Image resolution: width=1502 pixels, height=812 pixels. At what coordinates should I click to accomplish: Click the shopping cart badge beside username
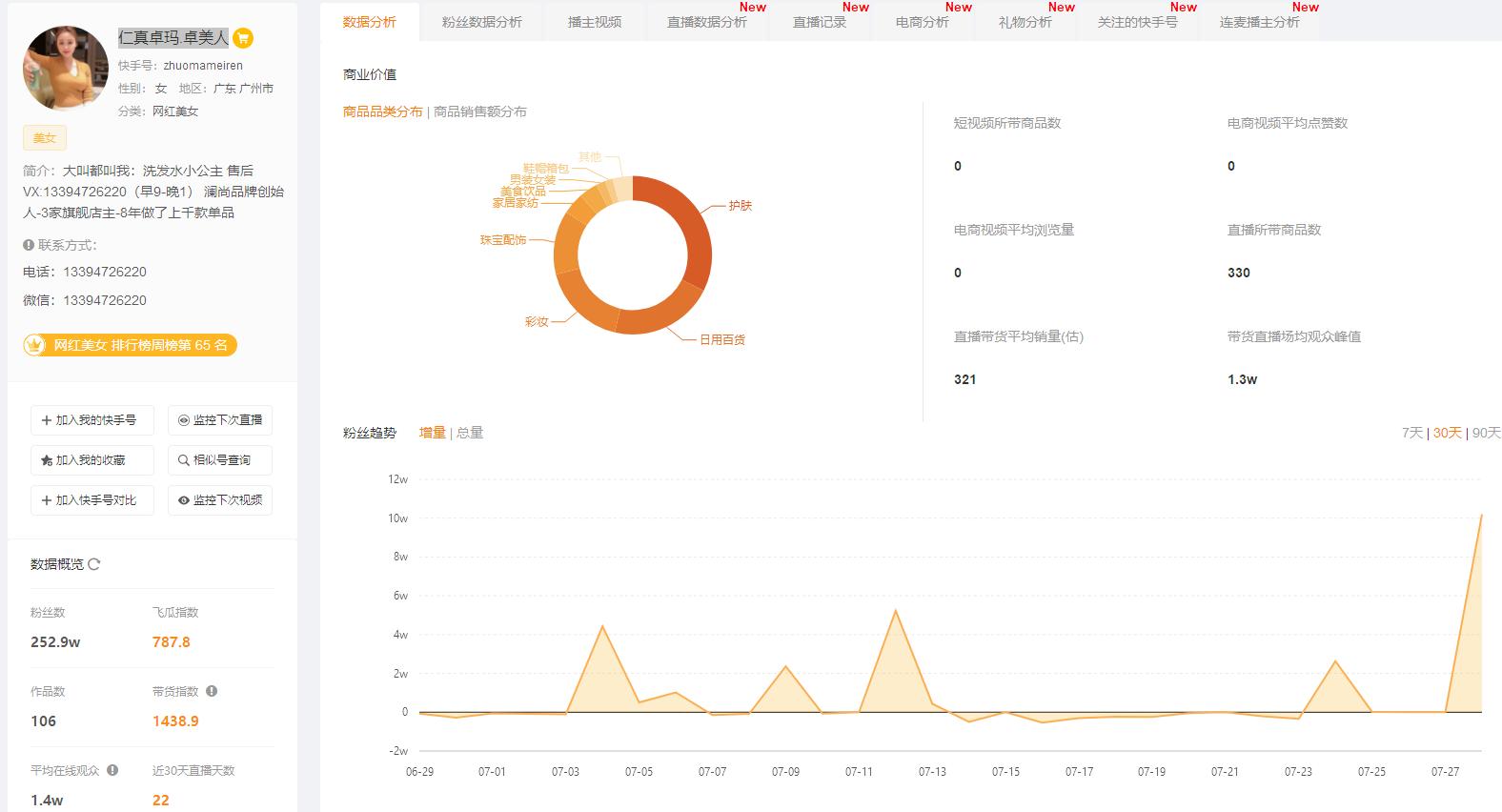click(x=243, y=39)
